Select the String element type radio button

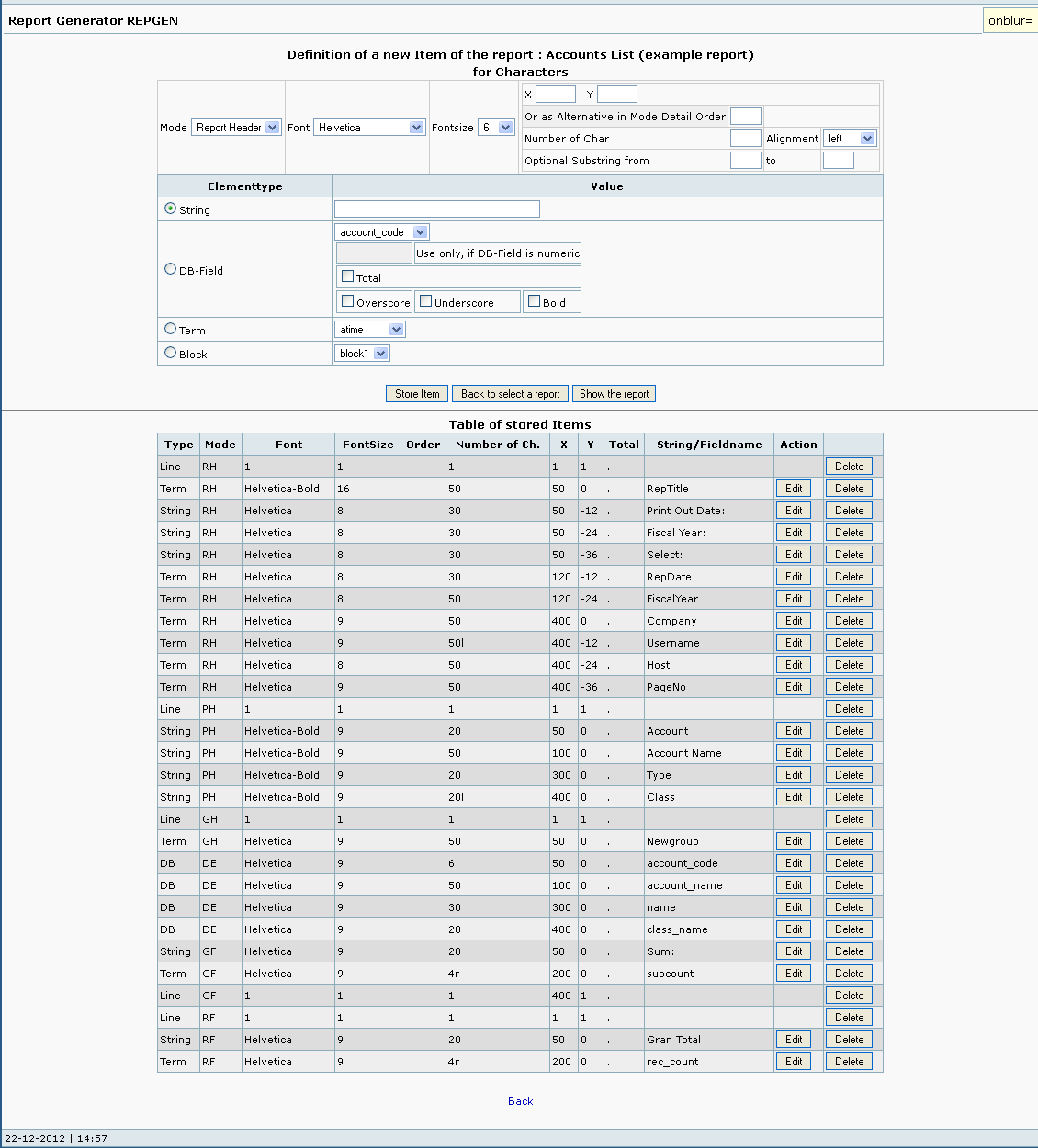tap(170, 208)
